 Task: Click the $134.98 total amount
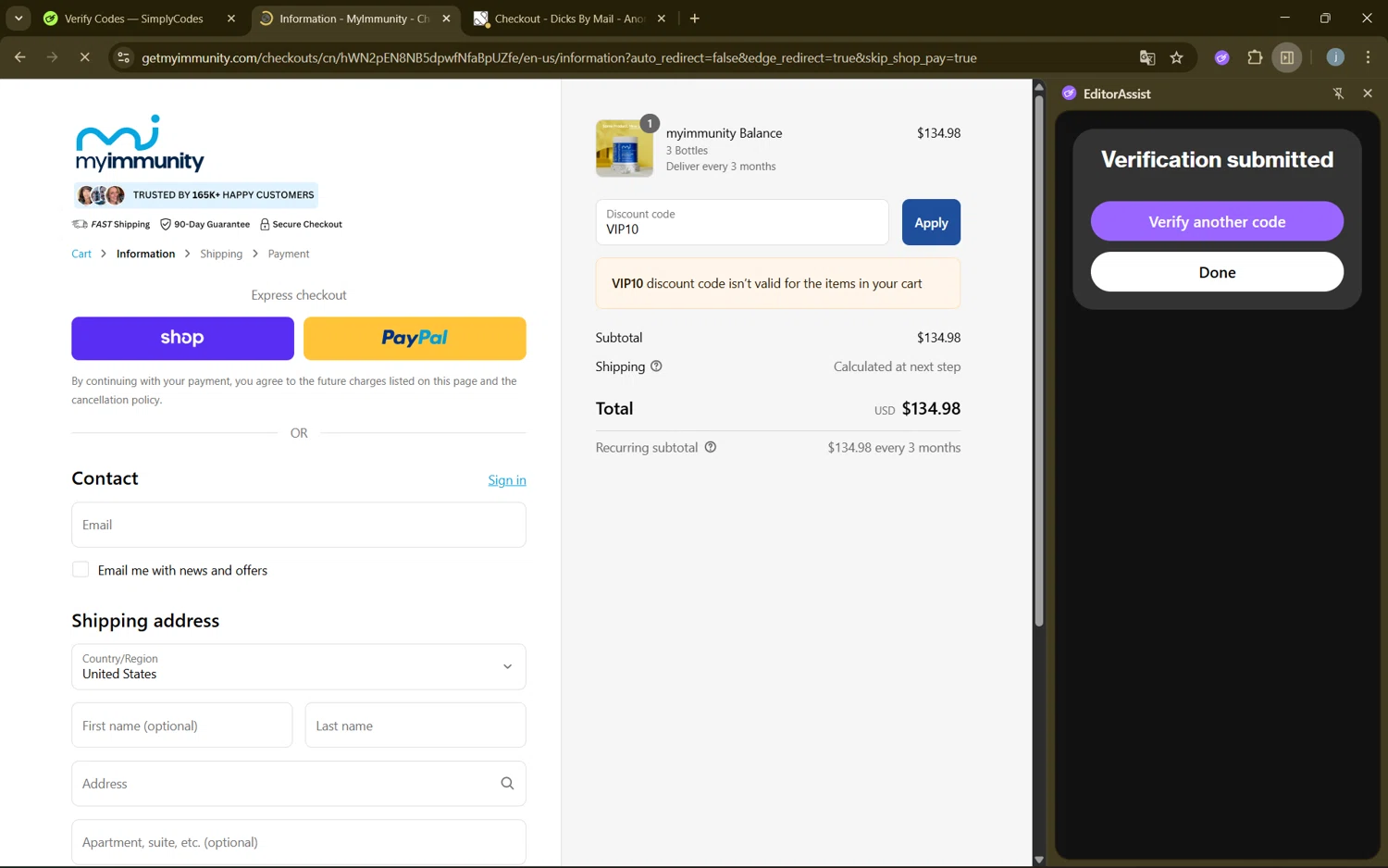(931, 408)
